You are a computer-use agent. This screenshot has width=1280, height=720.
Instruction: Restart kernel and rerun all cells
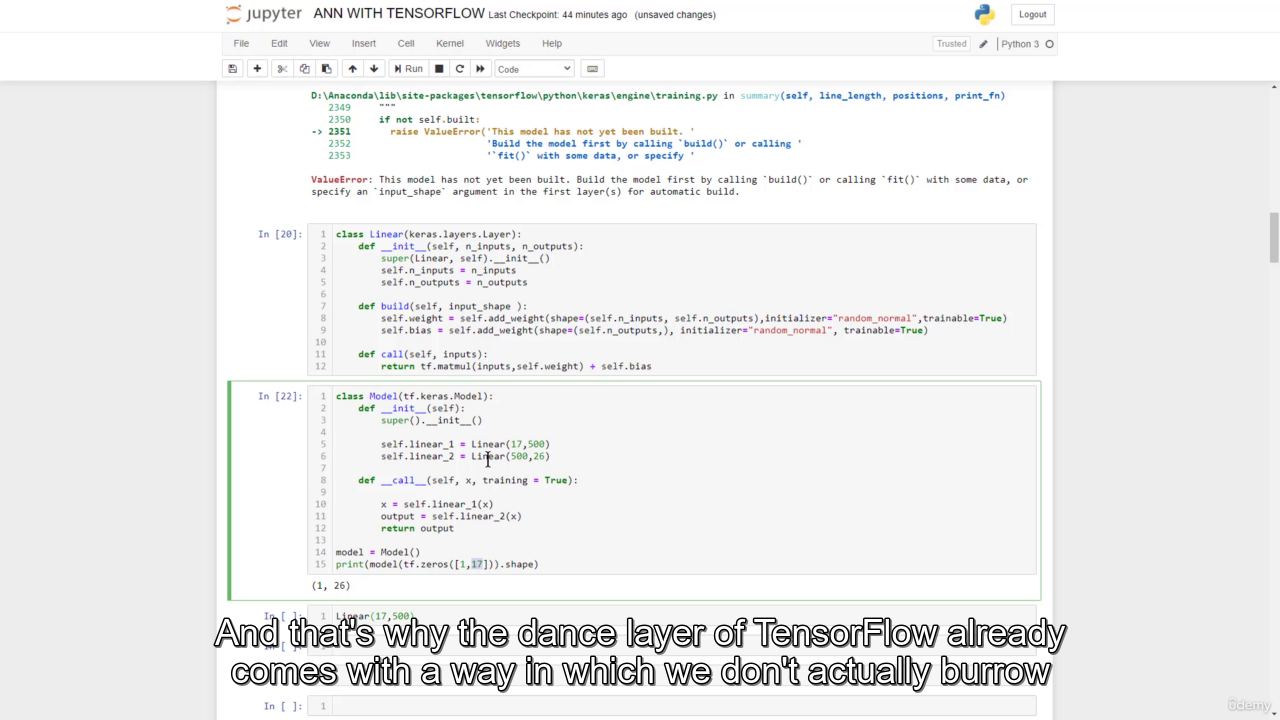pos(480,69)
